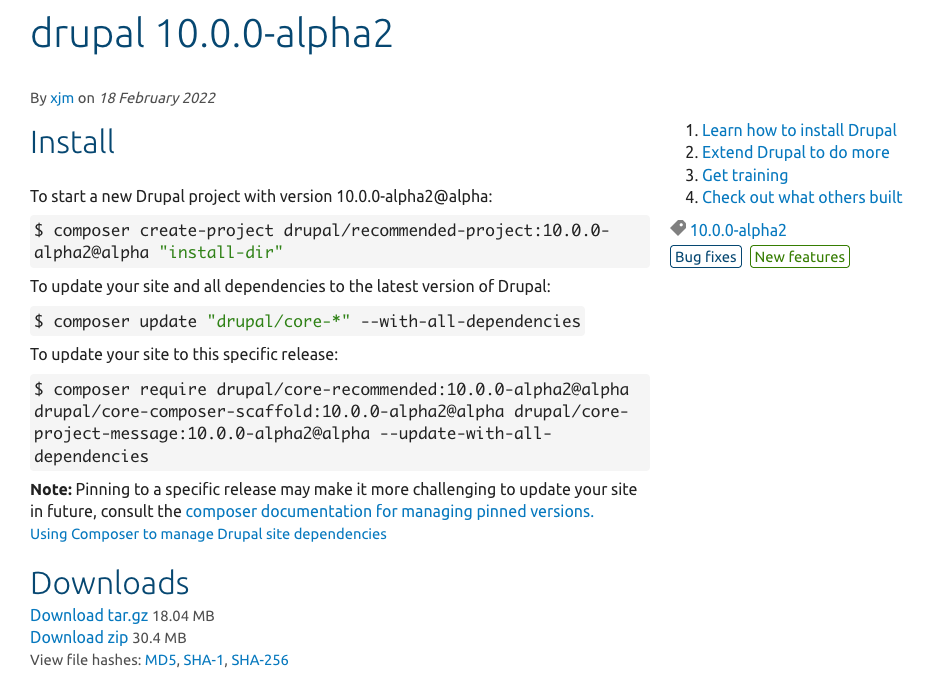This screenshot has width=927, height=679.
Task: Open Learn how to install Drupal
Action: click(799, 130)
